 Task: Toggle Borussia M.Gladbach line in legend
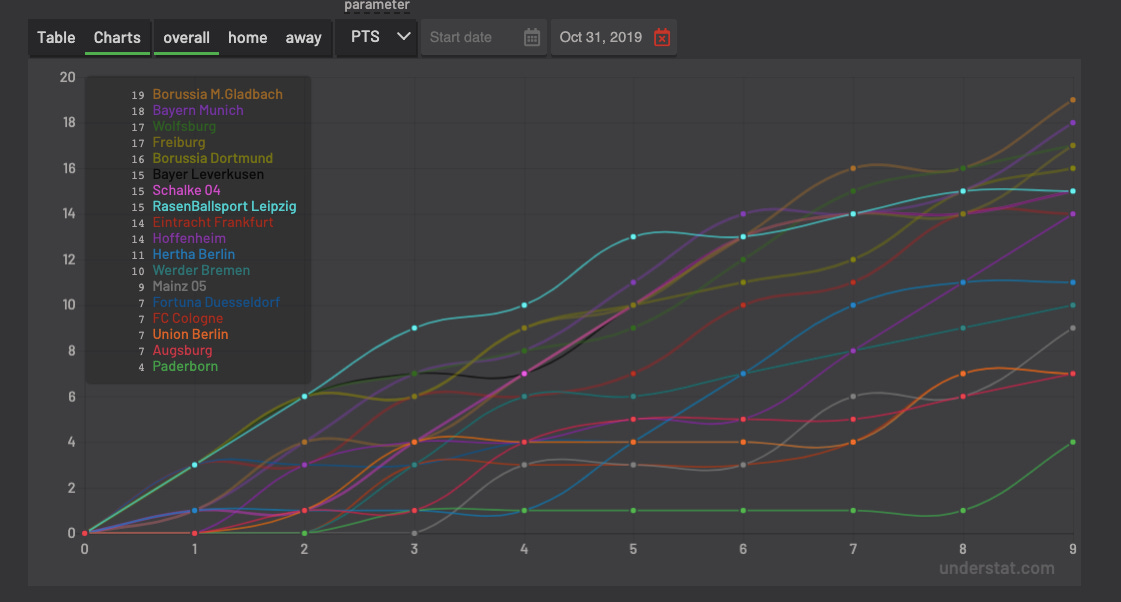point(217,94)
